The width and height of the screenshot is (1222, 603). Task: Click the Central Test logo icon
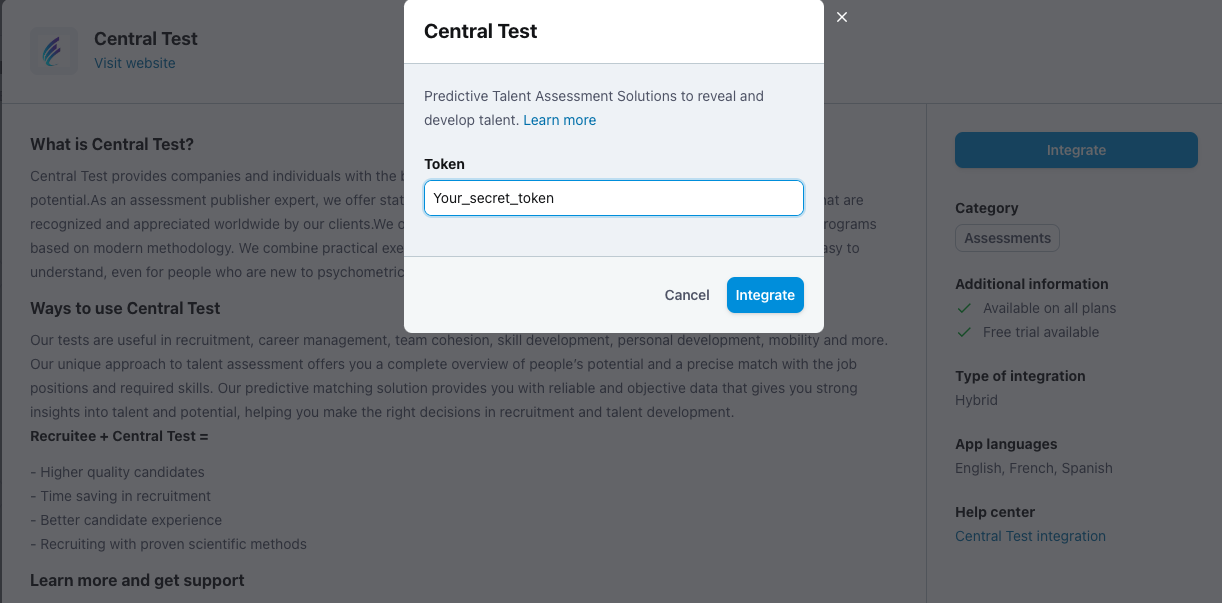coord(53,50)
